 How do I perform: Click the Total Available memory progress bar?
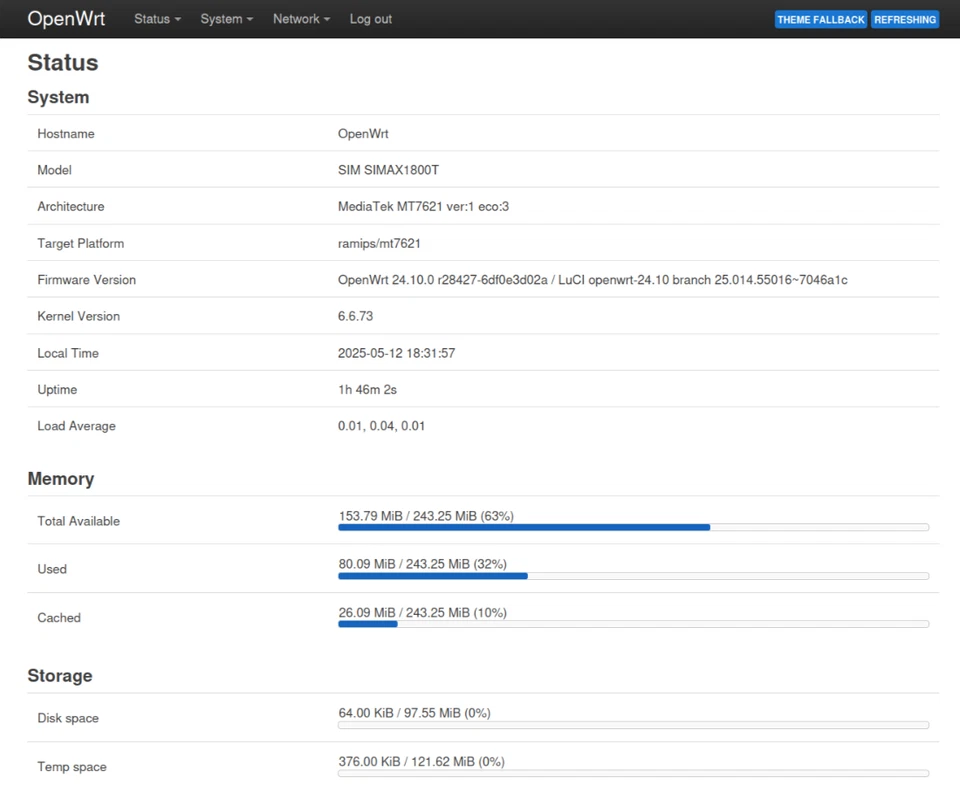coord(634,527)
